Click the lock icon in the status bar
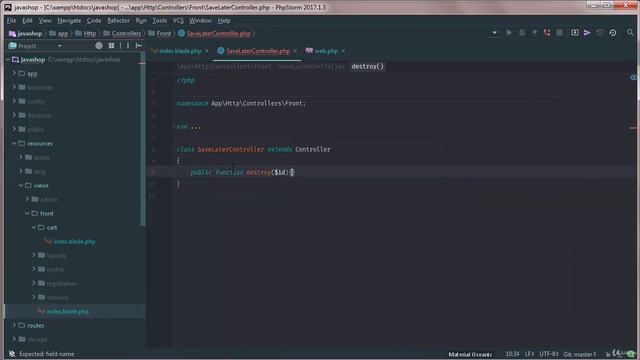Image resolution: width=640 pixels, height=360 pixels. click(608, 354)
